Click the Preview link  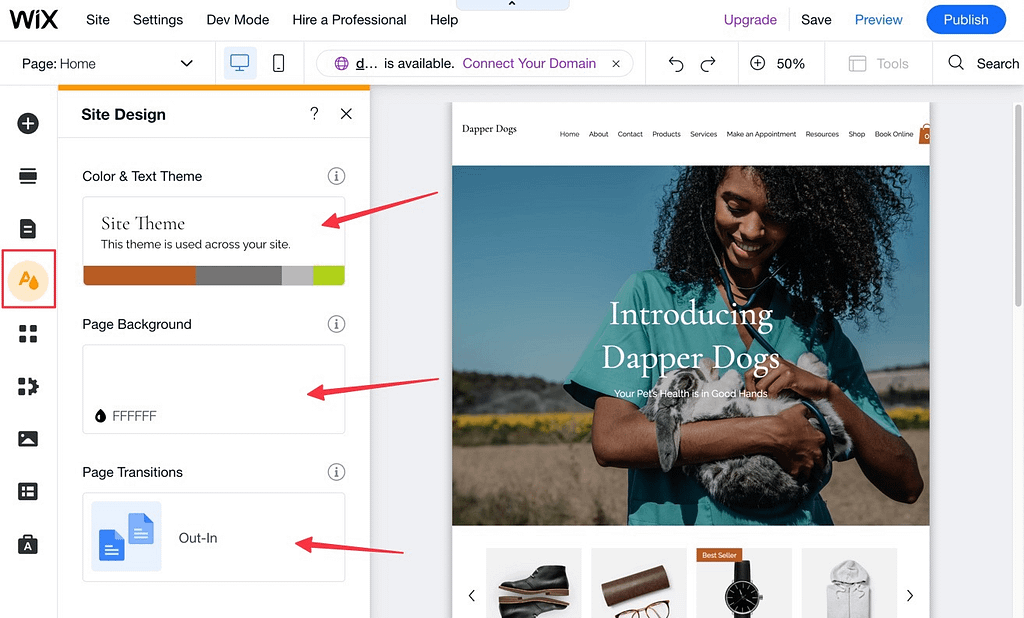878,20
